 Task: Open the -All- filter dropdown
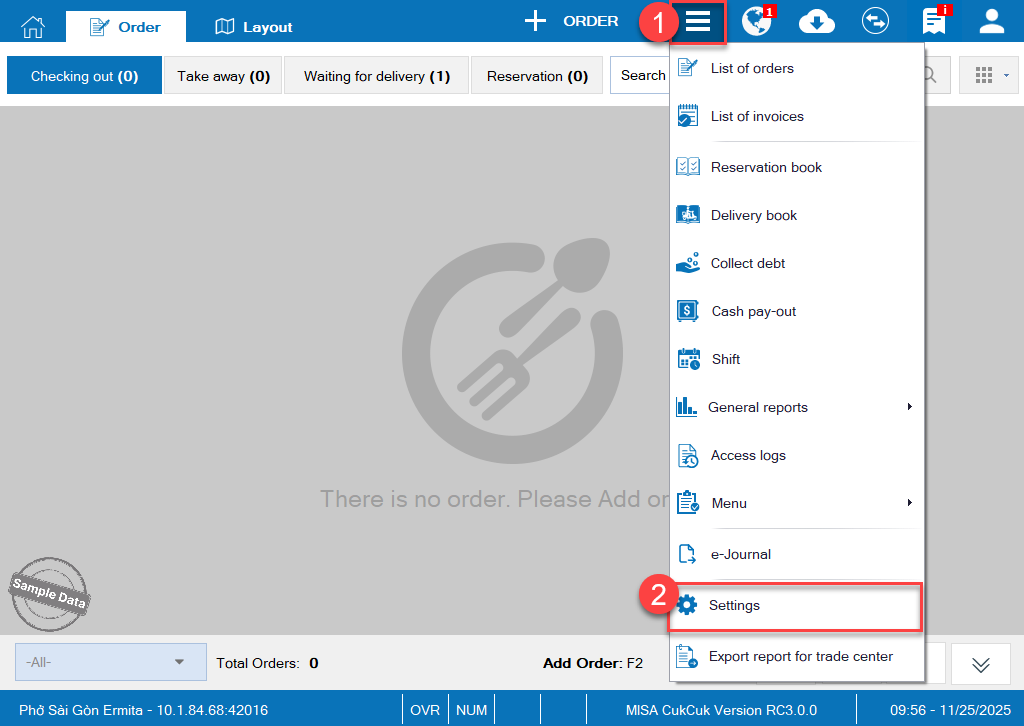click(111, 662)
